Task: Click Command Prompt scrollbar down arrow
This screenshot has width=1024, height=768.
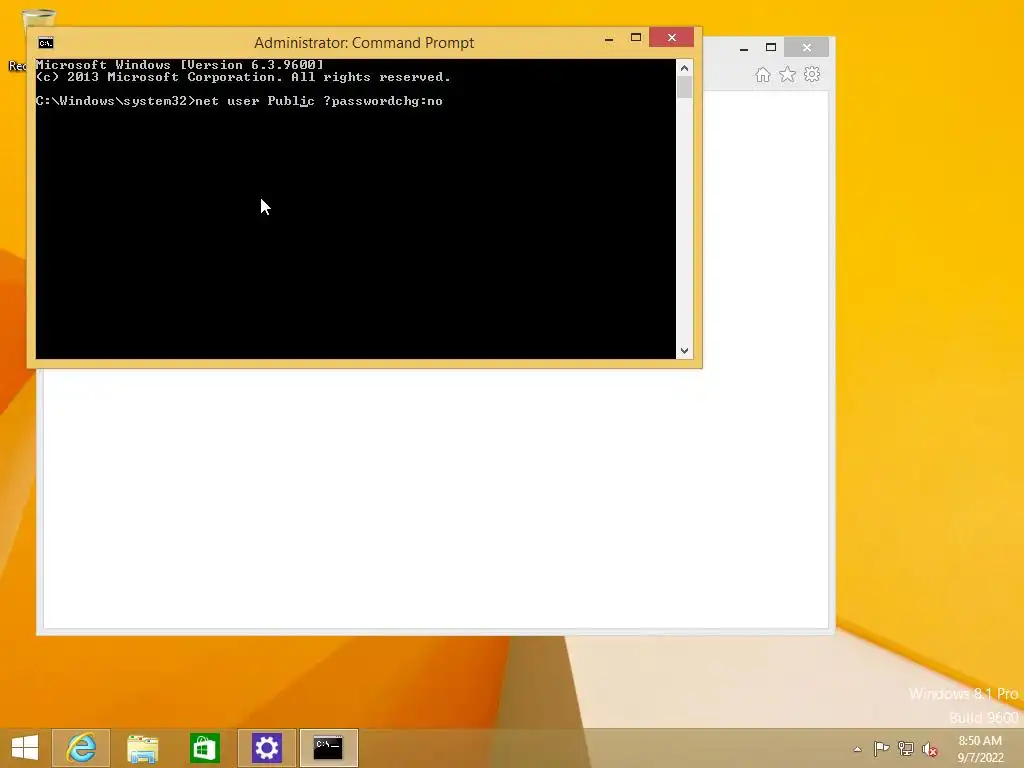Action: tap(684, 351)
